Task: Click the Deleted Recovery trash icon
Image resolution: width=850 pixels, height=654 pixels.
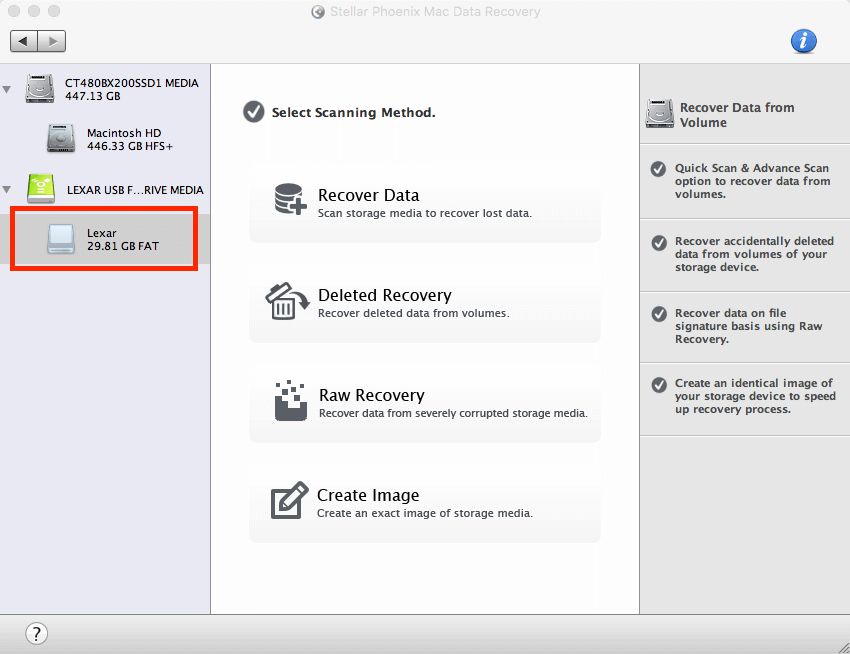Action: click(287, 301)
